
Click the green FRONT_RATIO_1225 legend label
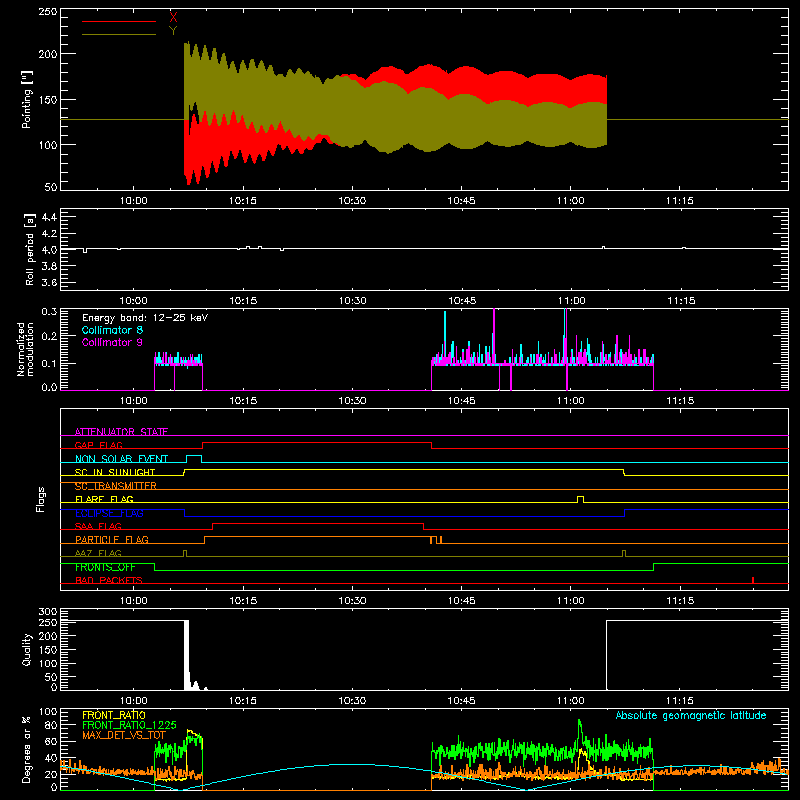[129, 725]
